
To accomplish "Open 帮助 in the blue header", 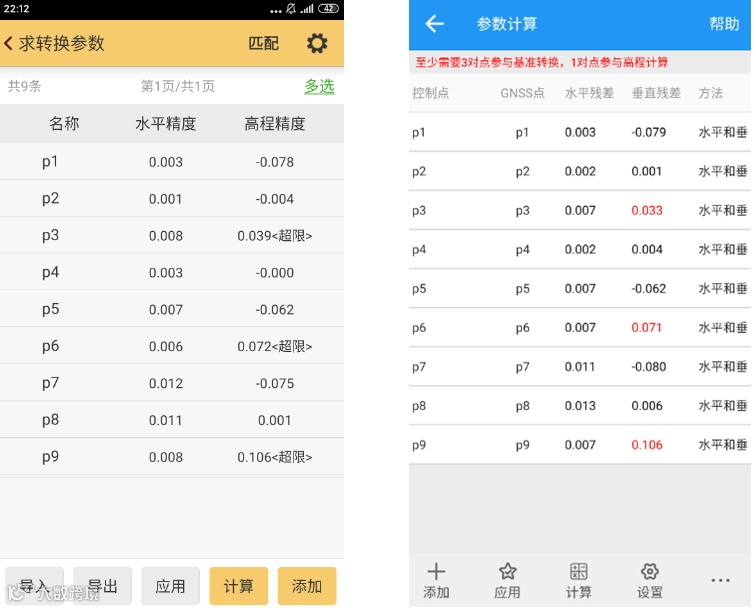I will 724,24.
